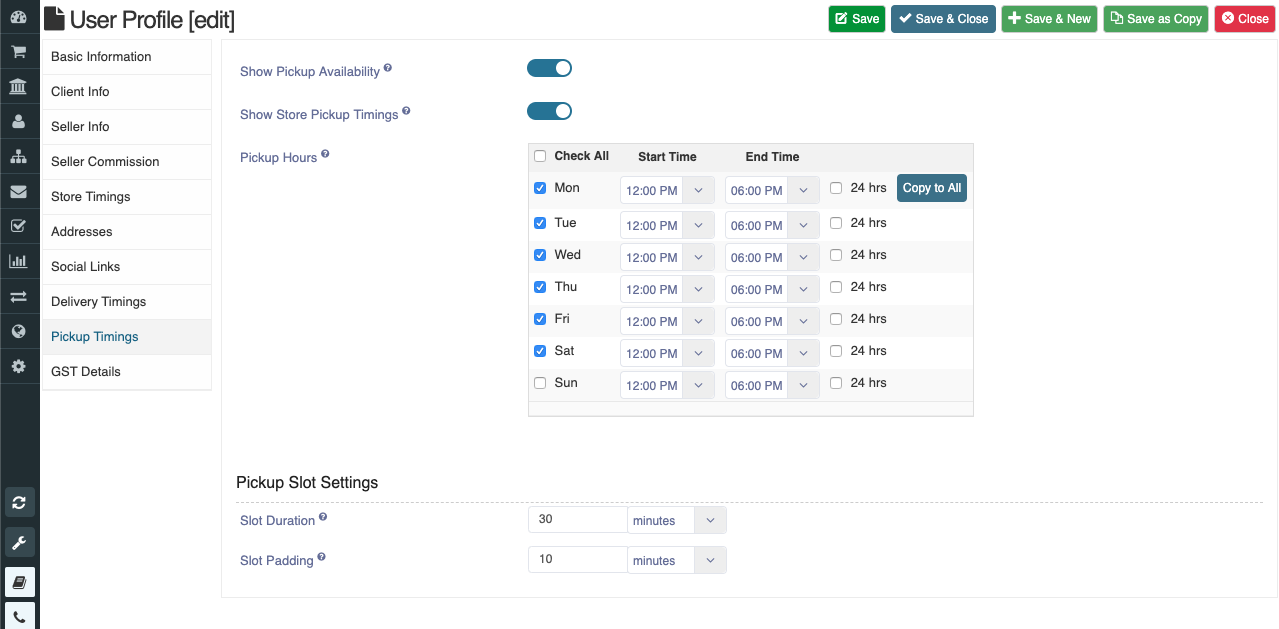Toggle Show Store Pickup Timings switch
This screenshot has height=629, width=1279.
(549, 111)
